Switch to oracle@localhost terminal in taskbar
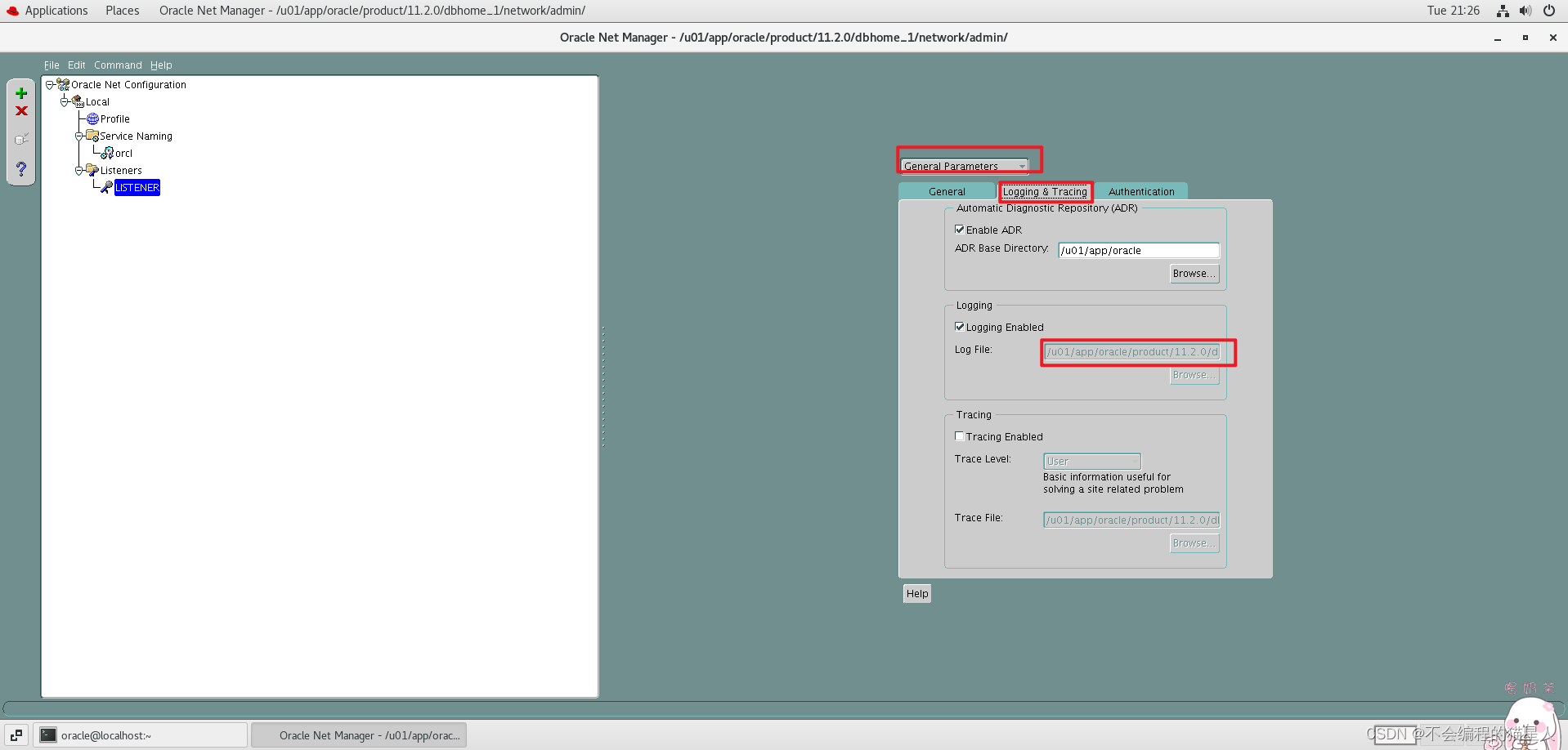Image resolution: width=1568 pixels, height=750 pixels. pos(141,735)
